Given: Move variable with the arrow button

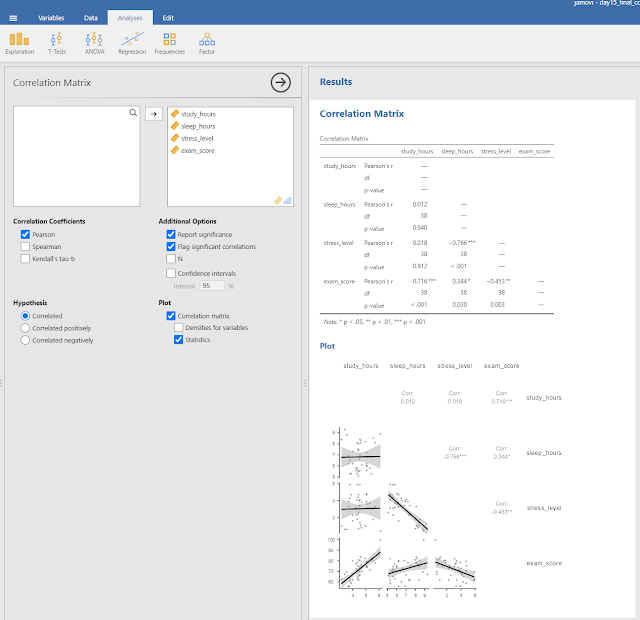Looking at the screenshot, I should [x=154, y=114].
